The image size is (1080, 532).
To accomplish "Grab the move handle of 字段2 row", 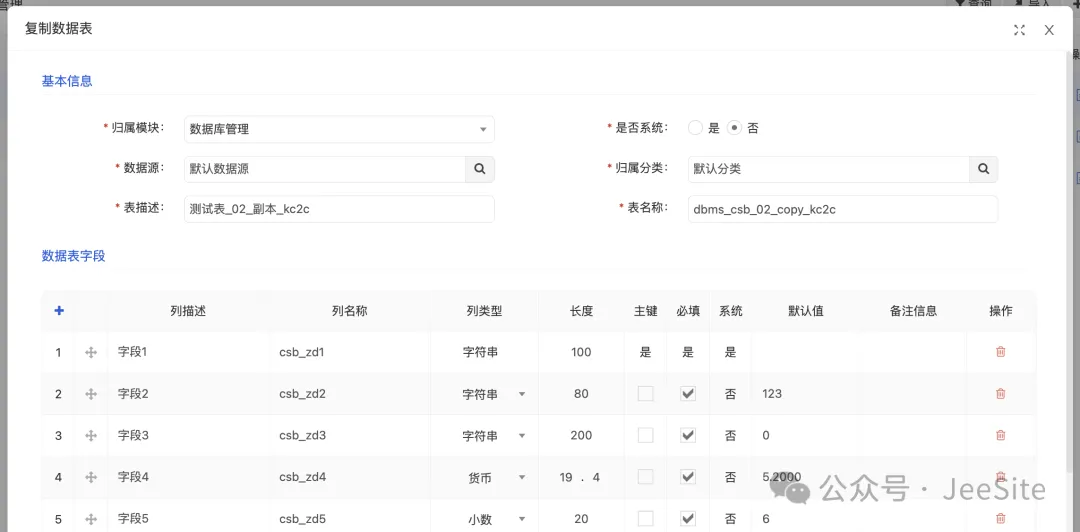I will (x=90, y=394).
